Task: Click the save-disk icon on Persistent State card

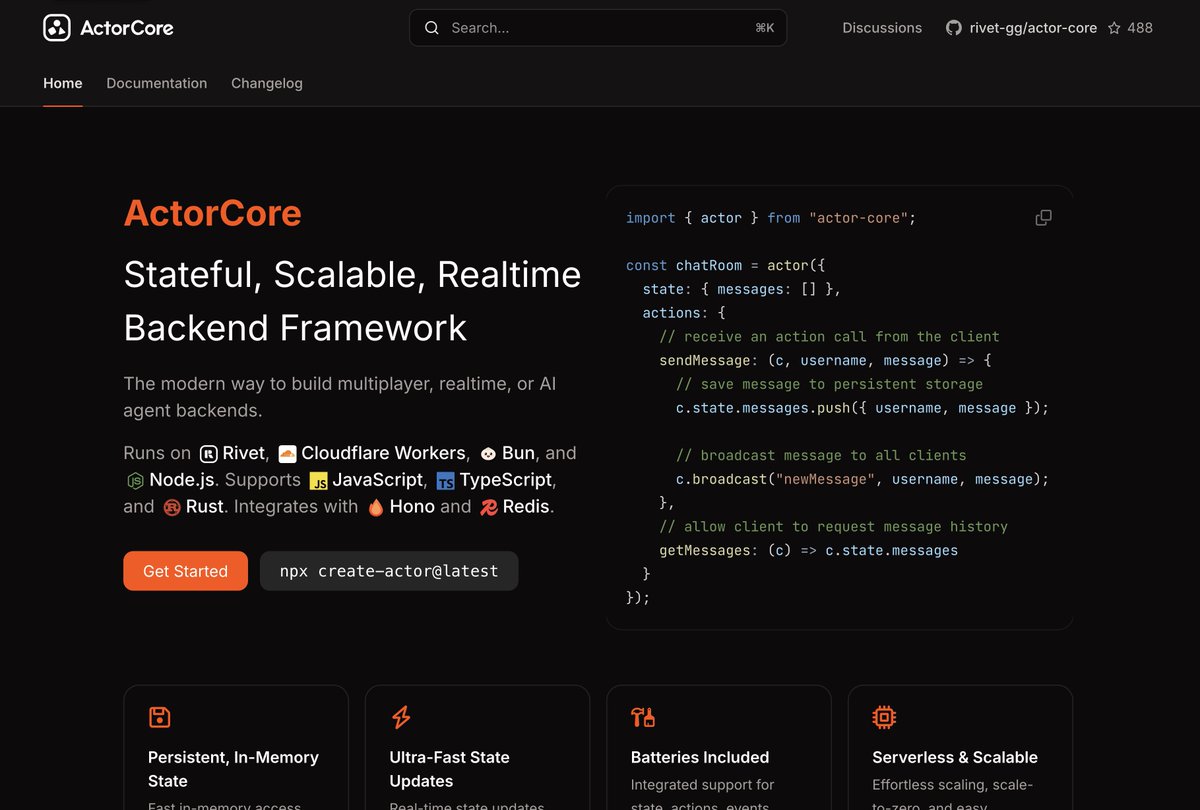Action: [x=159, y=717]
